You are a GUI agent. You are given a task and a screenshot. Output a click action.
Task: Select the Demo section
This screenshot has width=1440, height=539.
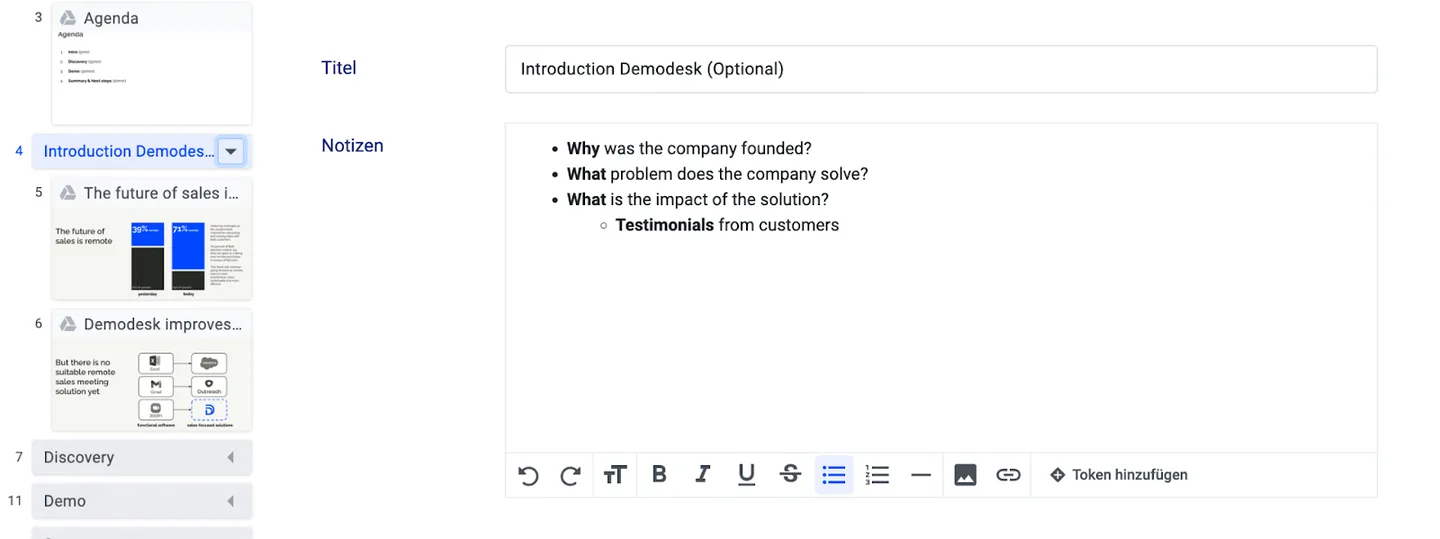click(142, 502)
